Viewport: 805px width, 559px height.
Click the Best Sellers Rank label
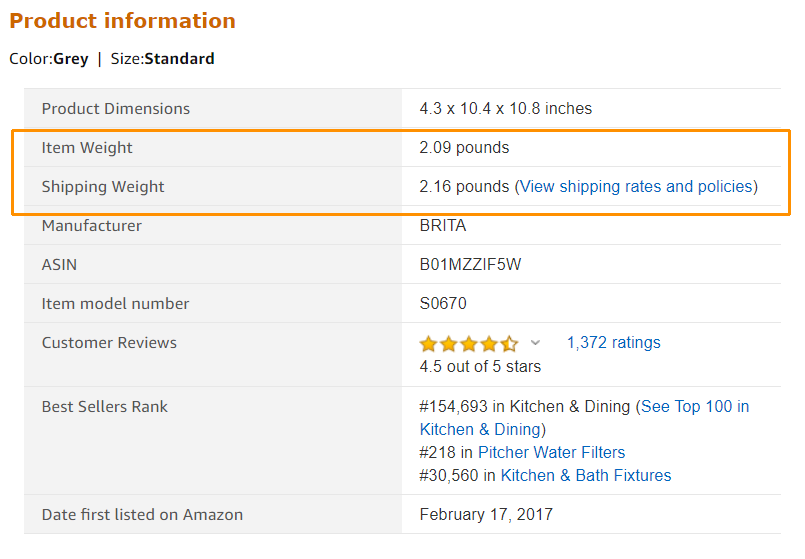(105, 407)
